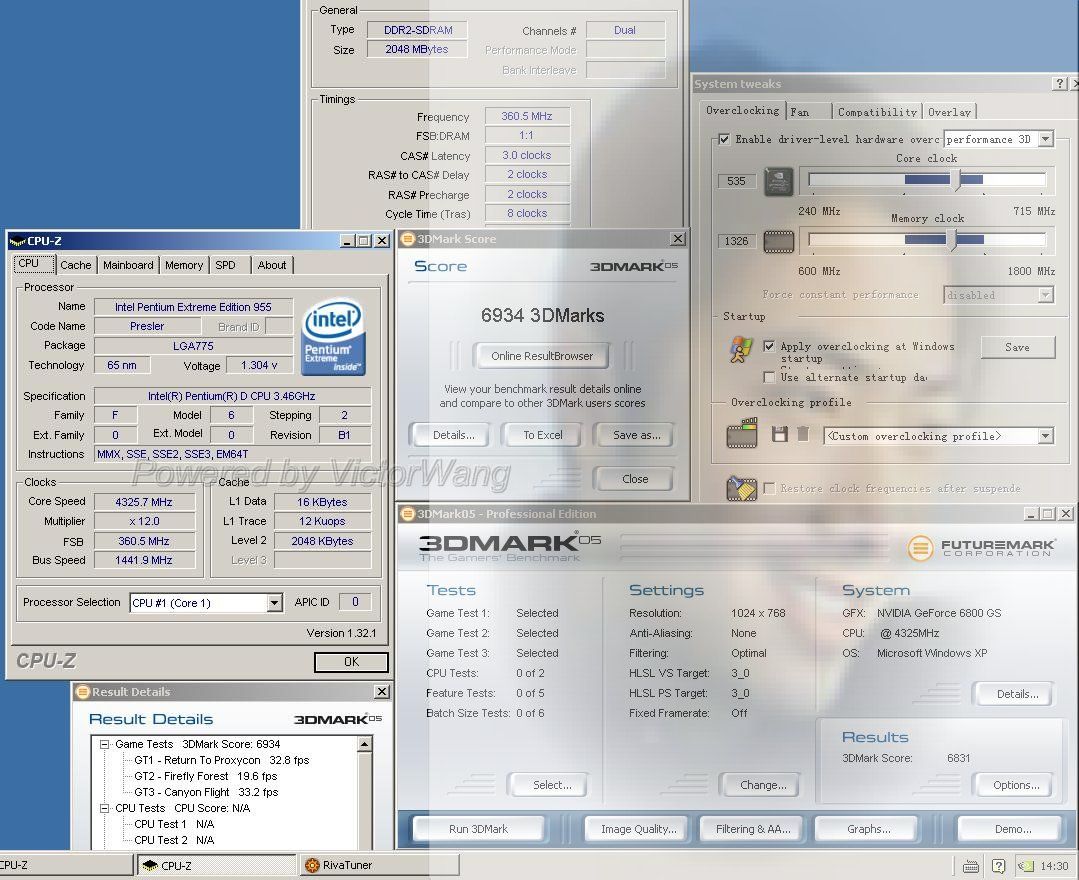Click the GPU core clock chip icon
This screenshot has height=880, width=1079.
click(x=778, y=182)
